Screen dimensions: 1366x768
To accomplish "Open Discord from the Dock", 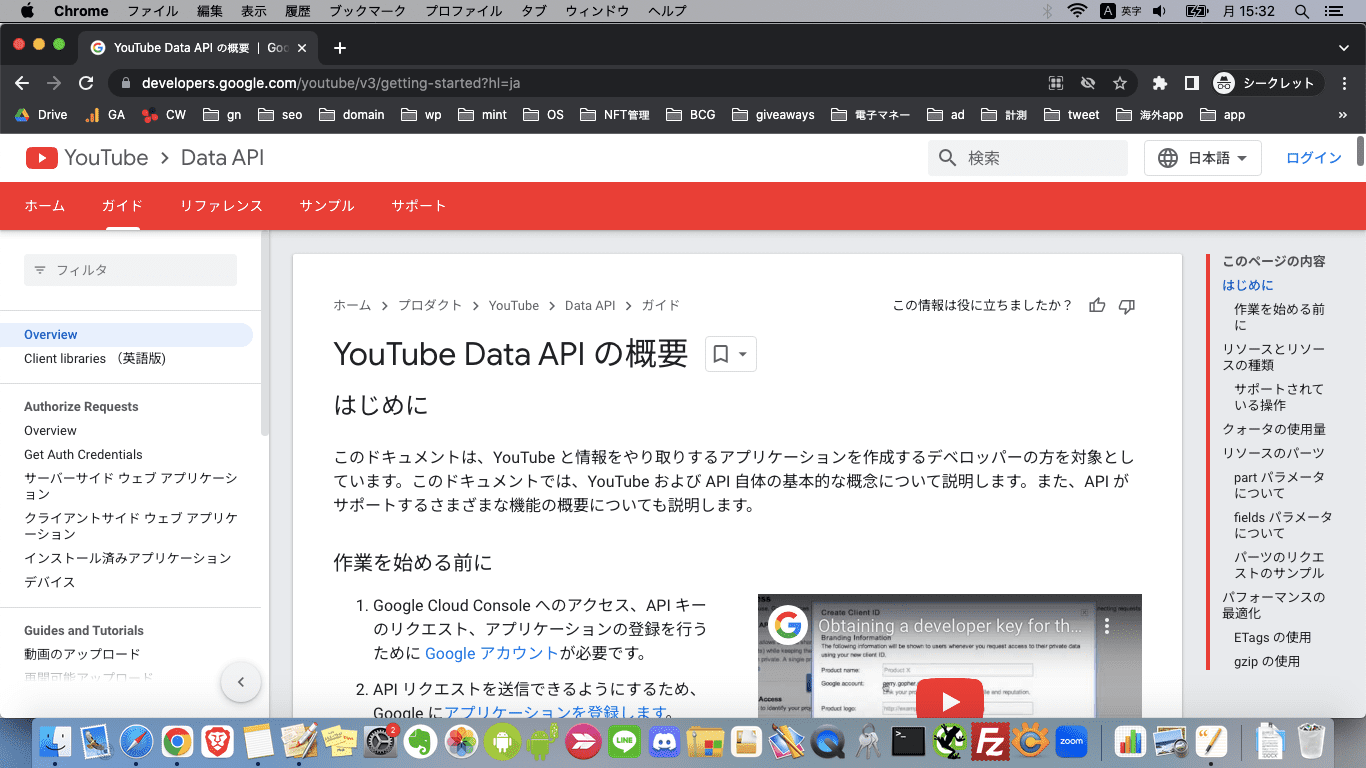I will (664, 741).
